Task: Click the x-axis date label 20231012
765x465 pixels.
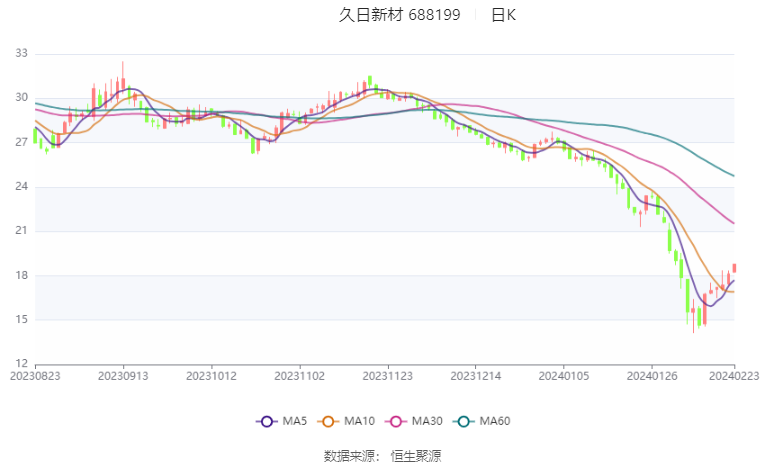Action: coord(211,376)
